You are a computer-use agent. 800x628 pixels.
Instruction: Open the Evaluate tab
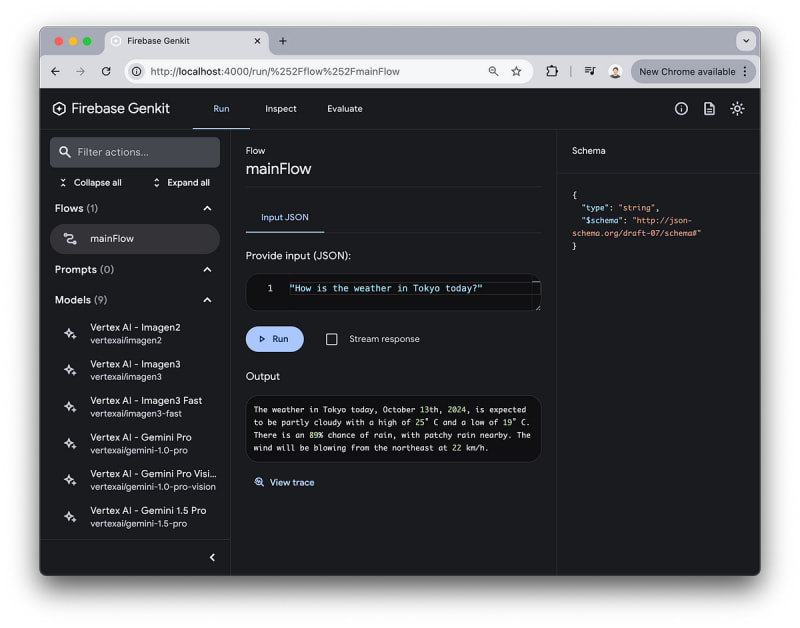click(x=344, y=109)
